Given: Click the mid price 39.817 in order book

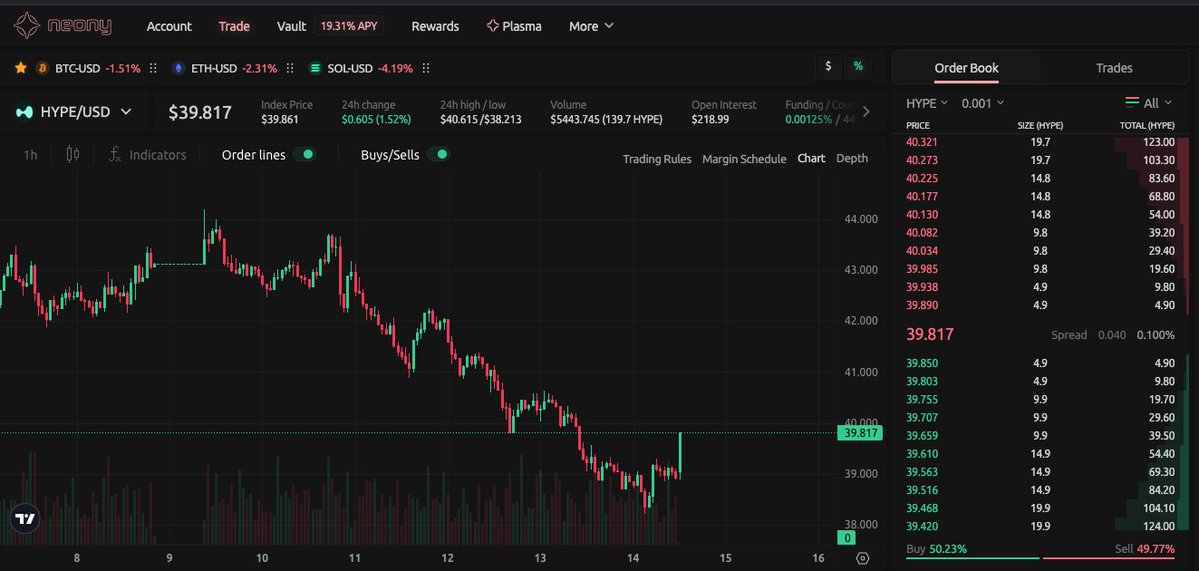Looking at the screenshot, I should pyautogui.click(x=929, y=334).
